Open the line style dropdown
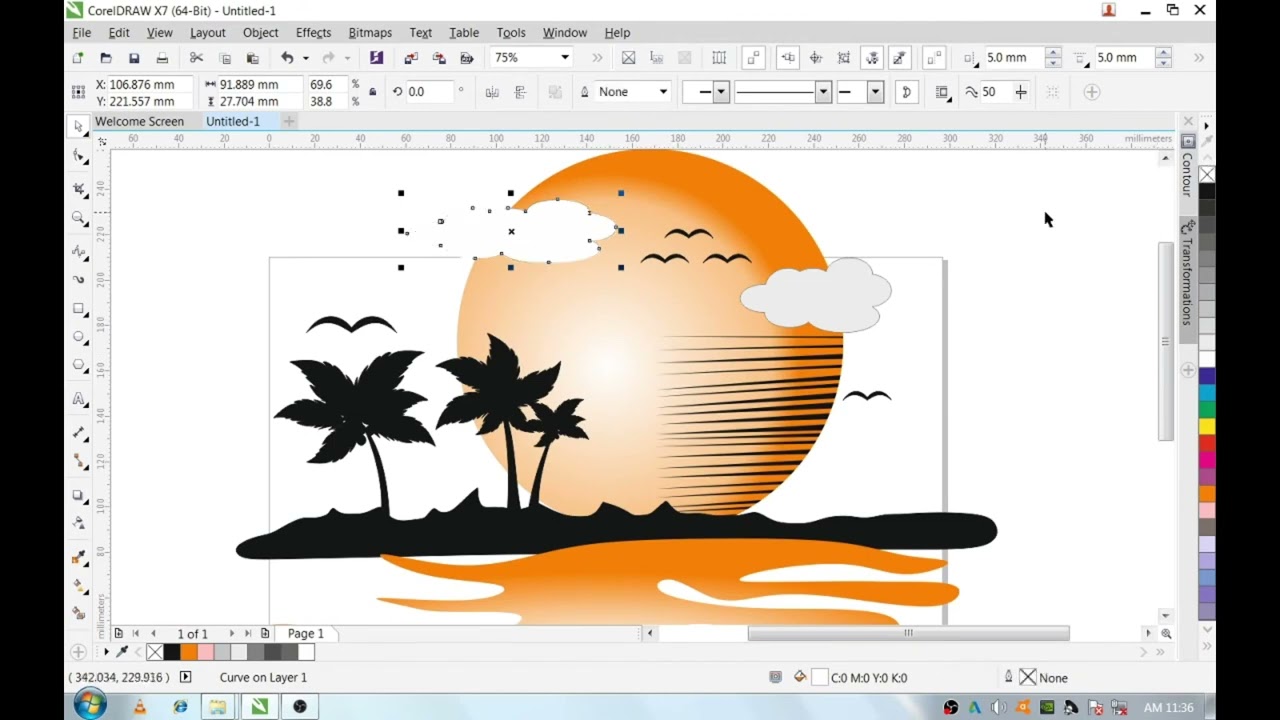The height and width of the screenshot is (720, 1280). 823,92
